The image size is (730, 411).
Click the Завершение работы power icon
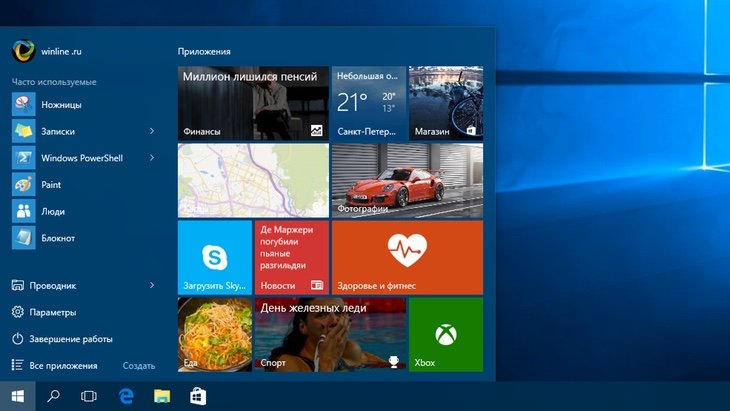[x=18, y=339]
